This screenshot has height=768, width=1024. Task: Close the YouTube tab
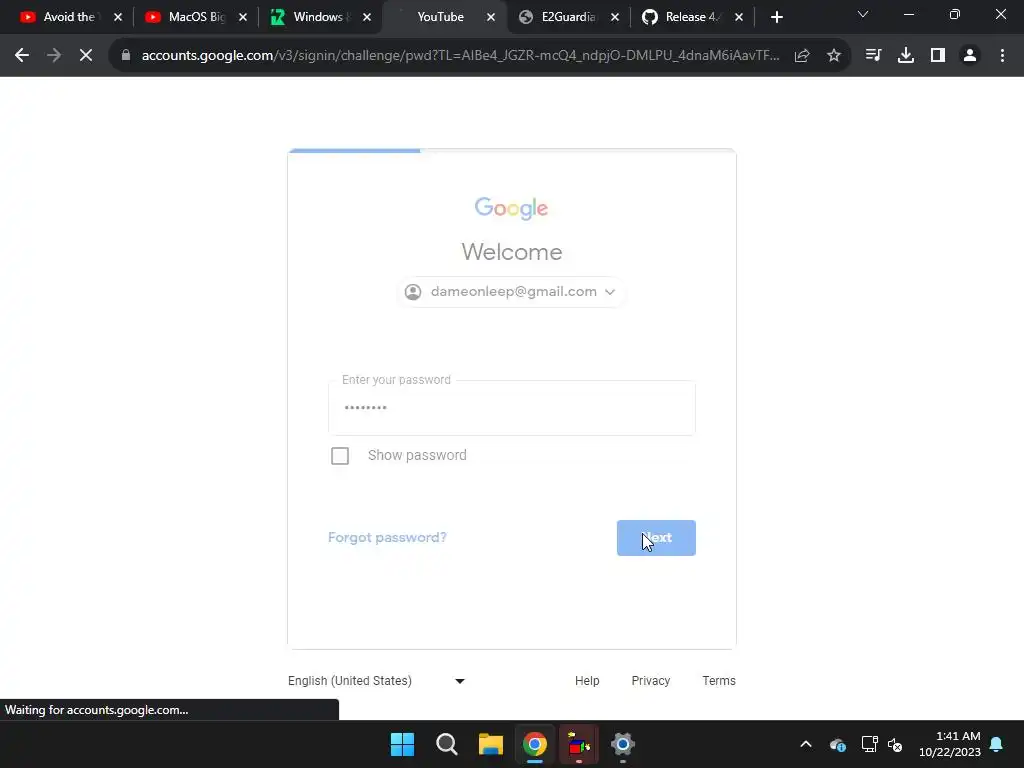coord(491,17)
